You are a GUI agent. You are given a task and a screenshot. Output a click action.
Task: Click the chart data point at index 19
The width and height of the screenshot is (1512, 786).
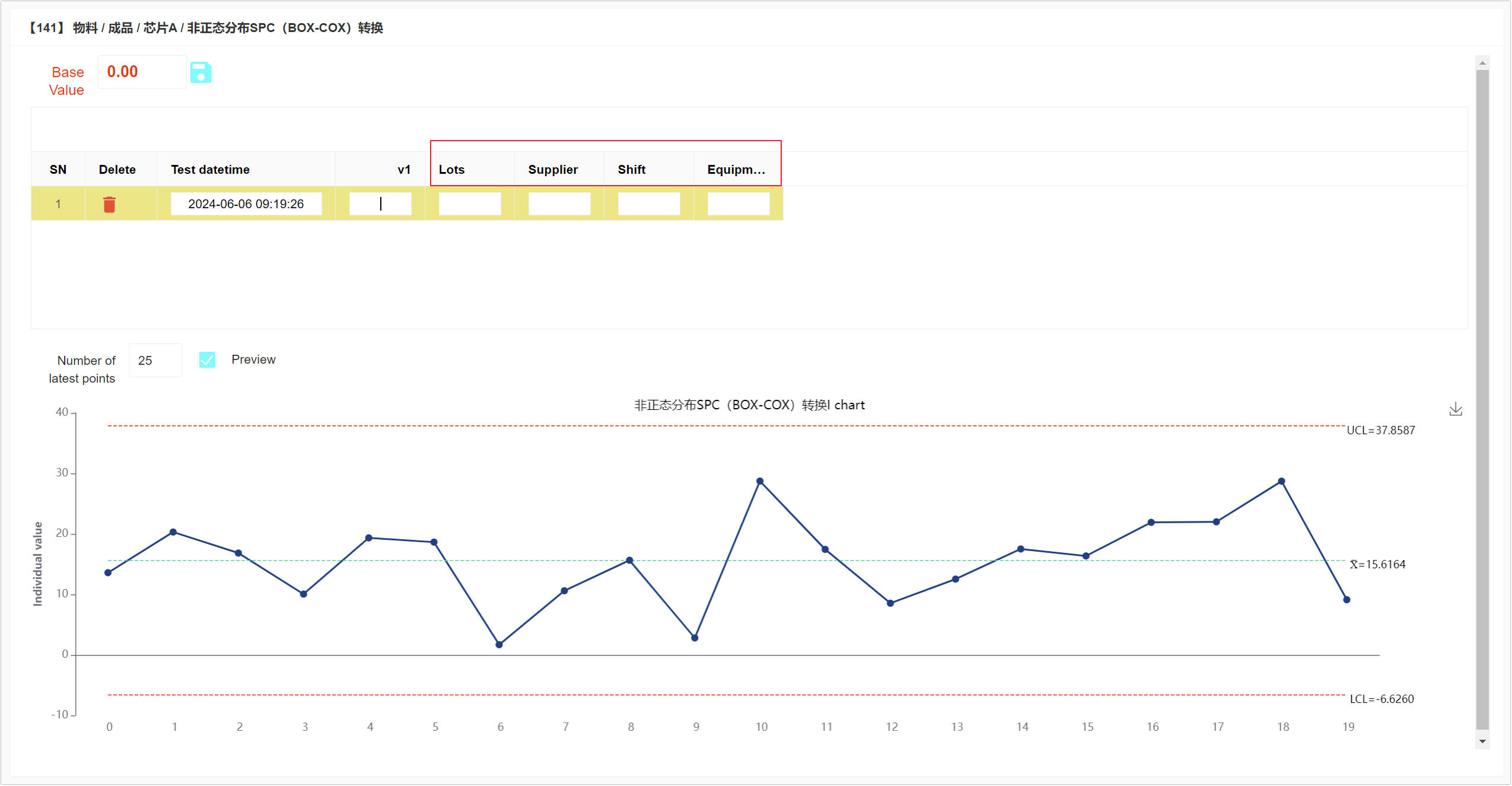pyautogui.click(x=1347, y=600)
